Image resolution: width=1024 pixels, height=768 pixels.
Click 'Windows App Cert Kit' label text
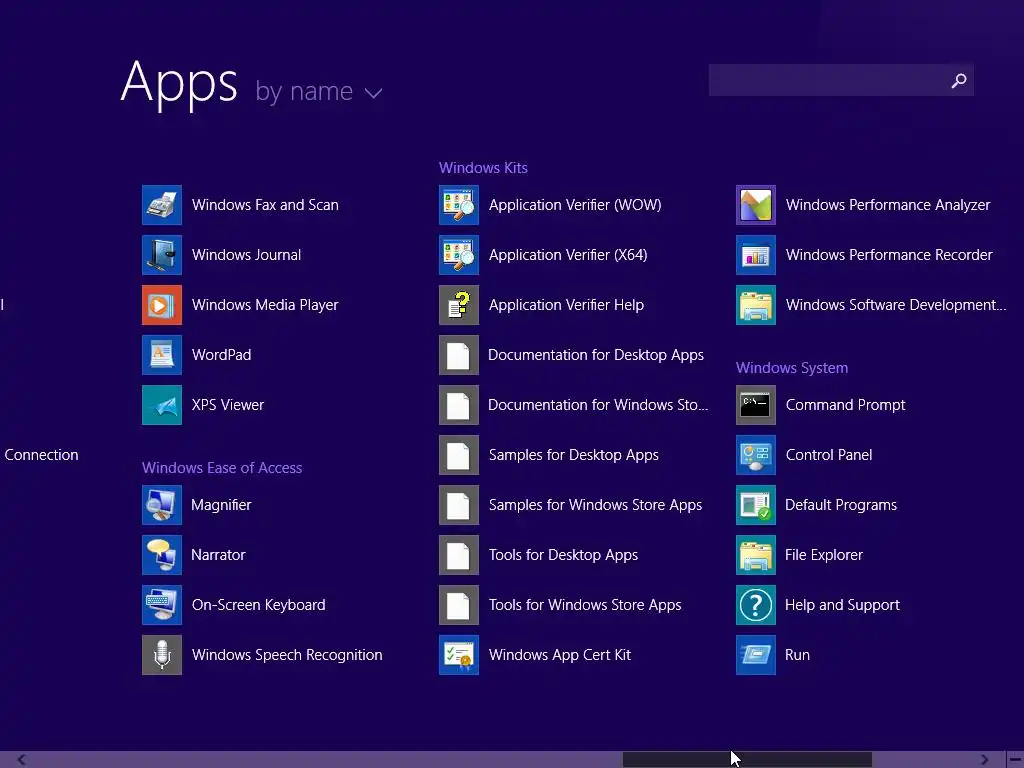coord(560,655)
